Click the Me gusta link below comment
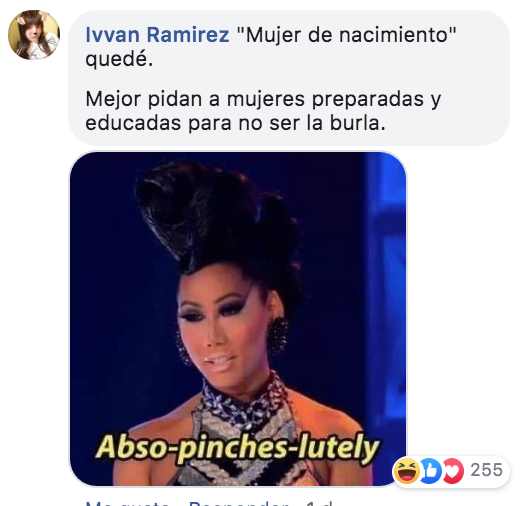 click(x=127, y=503)
